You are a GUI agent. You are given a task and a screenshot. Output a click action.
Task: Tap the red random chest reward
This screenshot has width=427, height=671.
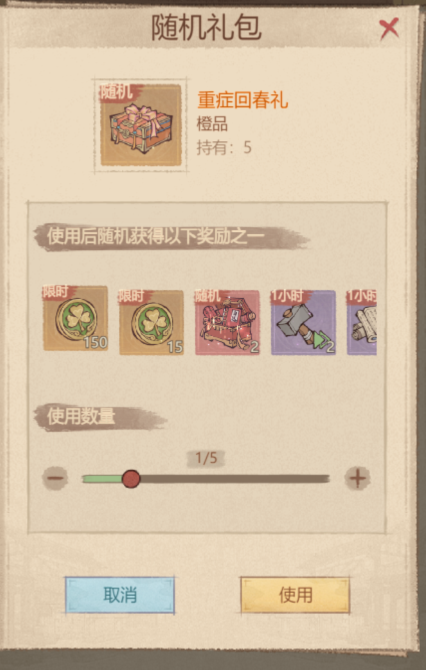click(227, 322)
